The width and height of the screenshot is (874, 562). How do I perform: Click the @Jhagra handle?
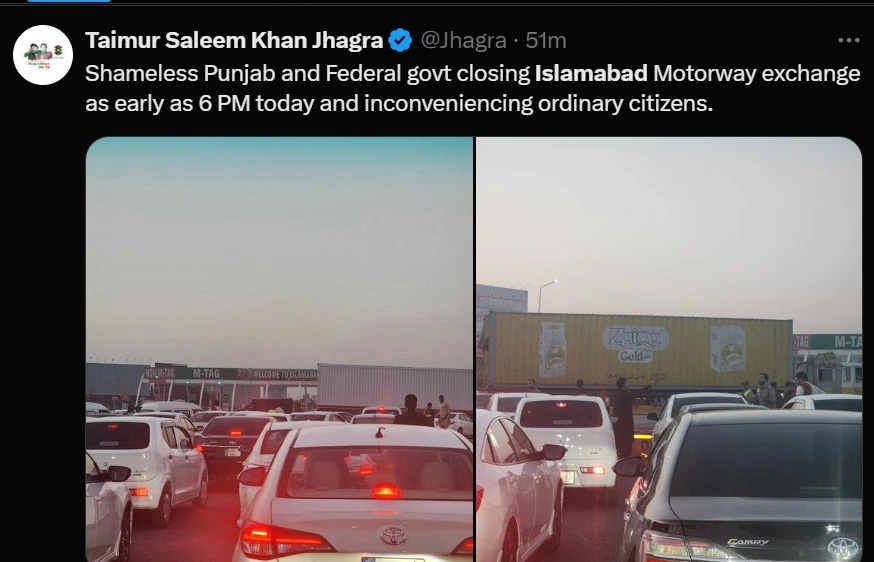(x=463, y=41)
